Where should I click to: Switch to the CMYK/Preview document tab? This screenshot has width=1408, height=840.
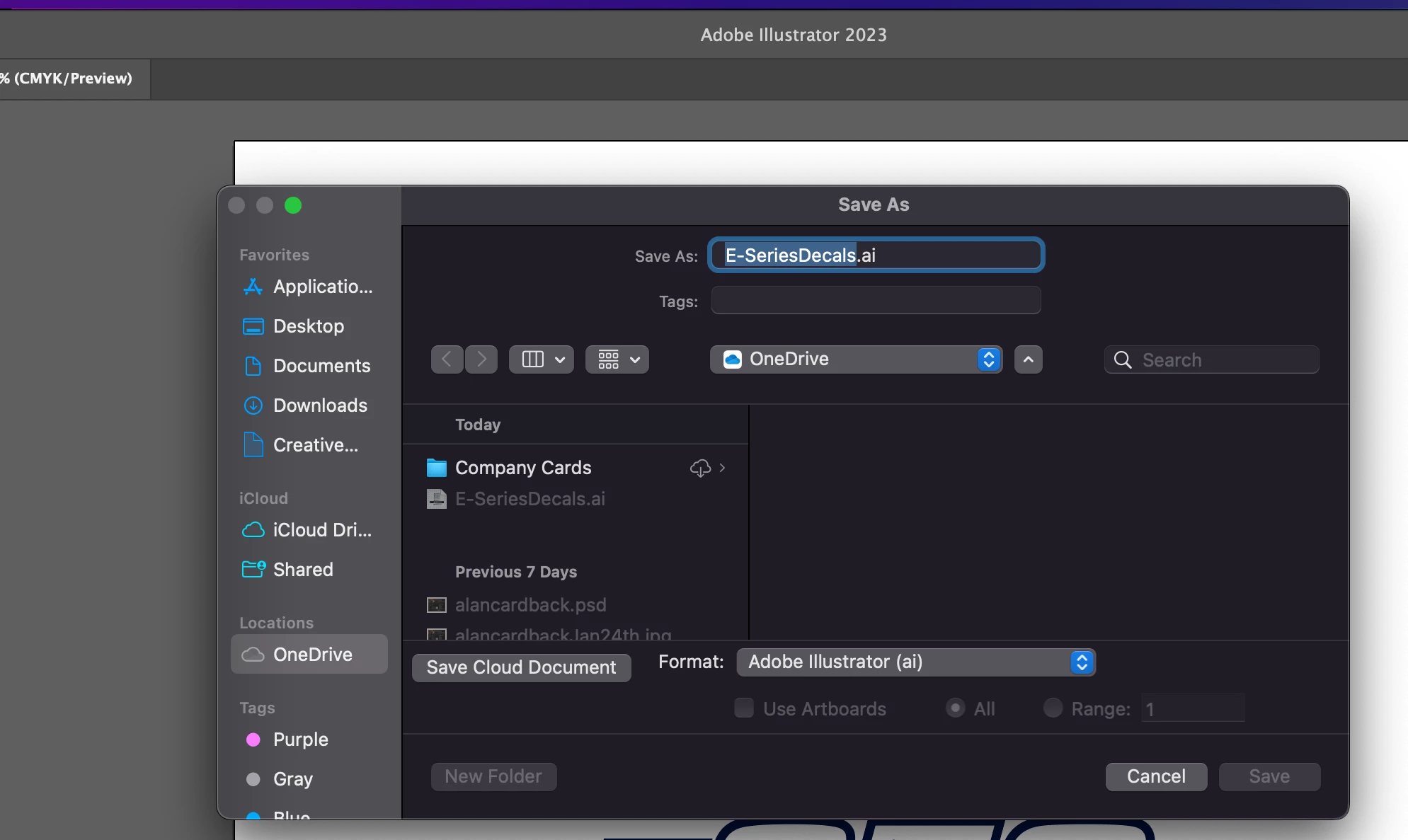[x=71, y=79]
